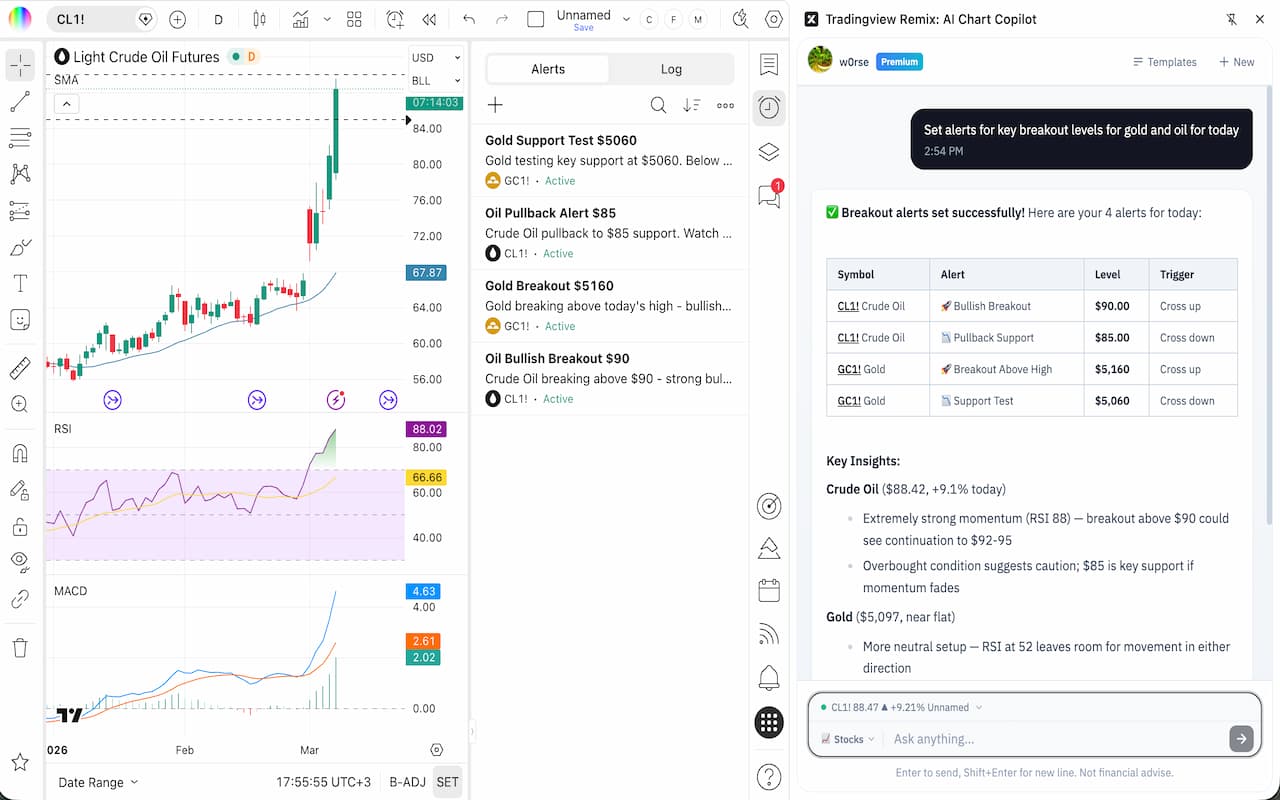This screenshot has width=1280, height=800.
Task: Search alerts with magnifier icon
Action: (658, 105)
